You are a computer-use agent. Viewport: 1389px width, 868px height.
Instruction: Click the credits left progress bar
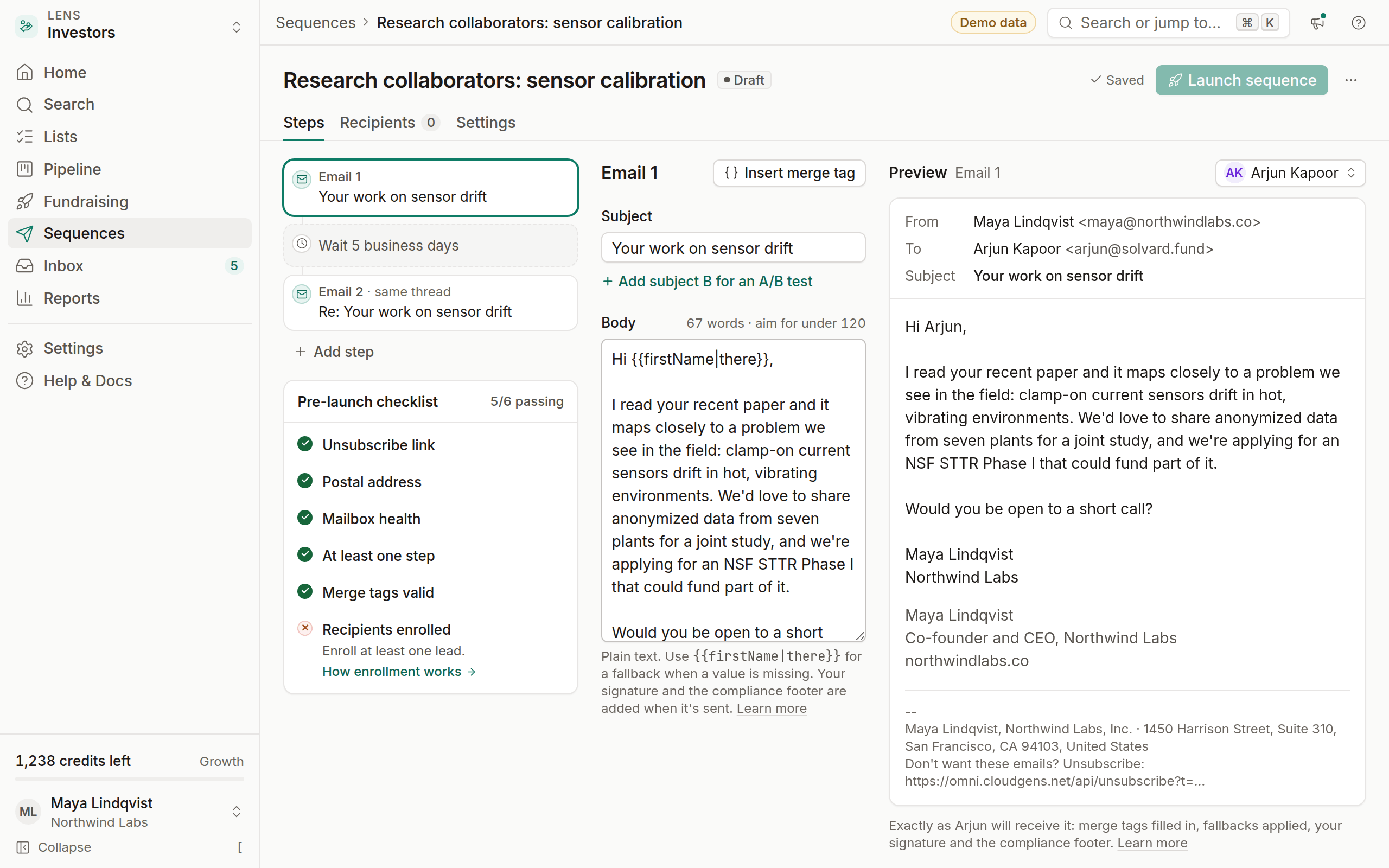point(130,780)
